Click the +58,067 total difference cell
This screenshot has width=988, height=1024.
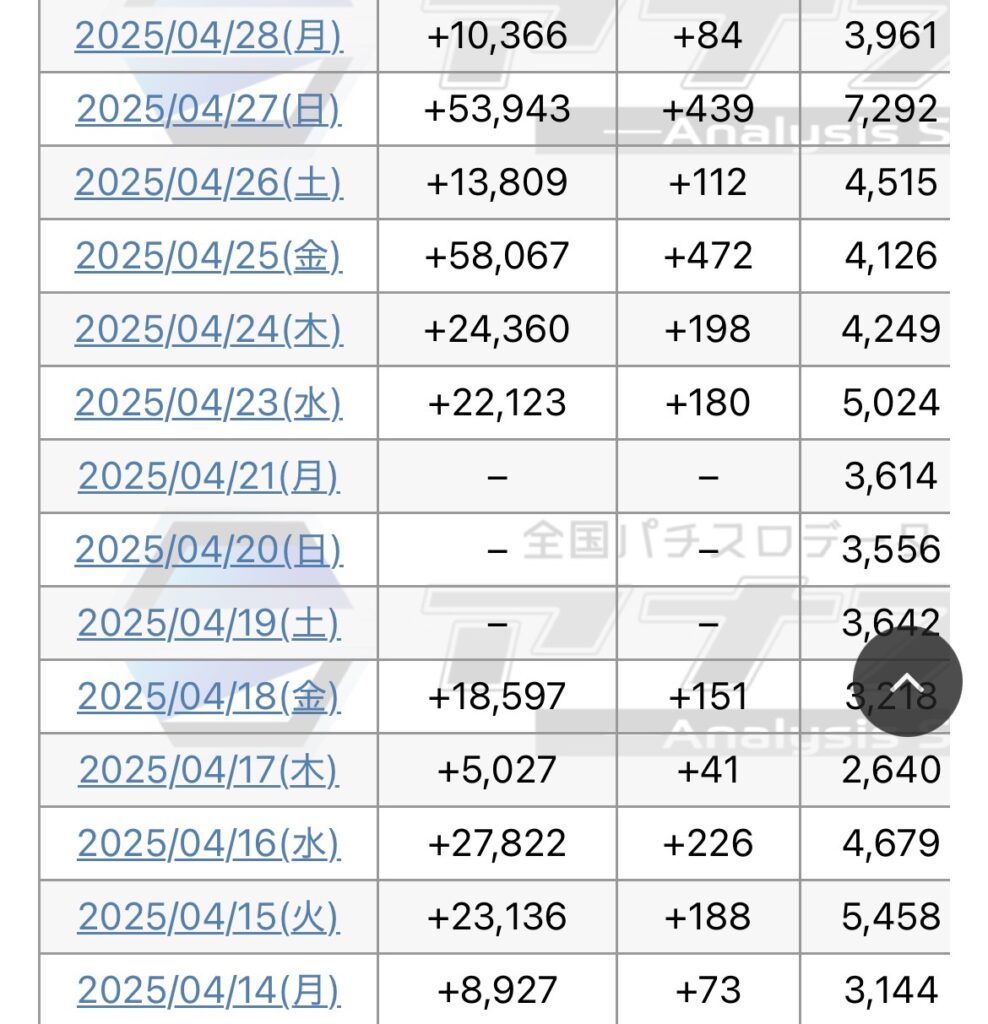point(497,256)
